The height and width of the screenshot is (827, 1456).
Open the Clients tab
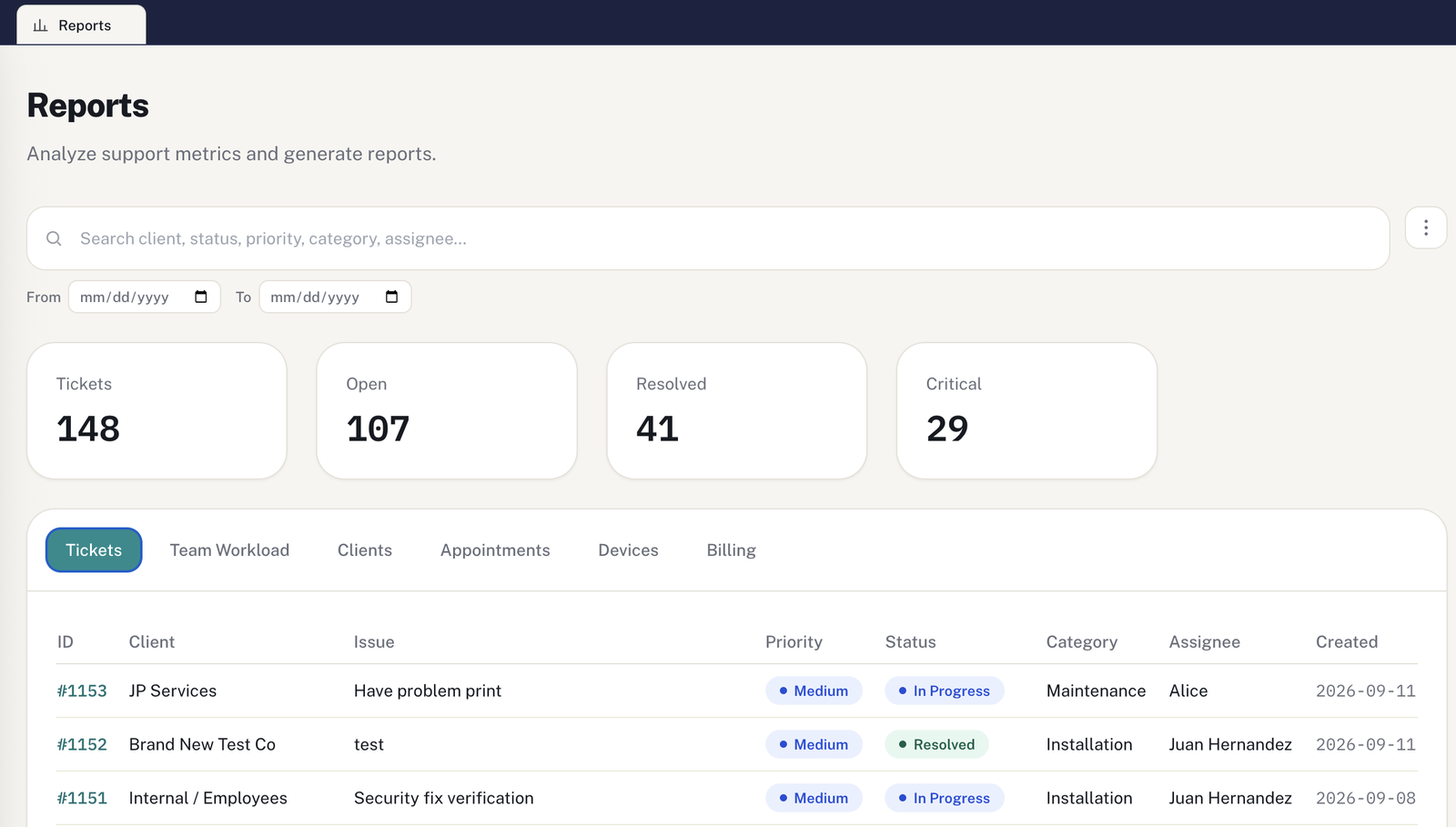pos(365,550)
